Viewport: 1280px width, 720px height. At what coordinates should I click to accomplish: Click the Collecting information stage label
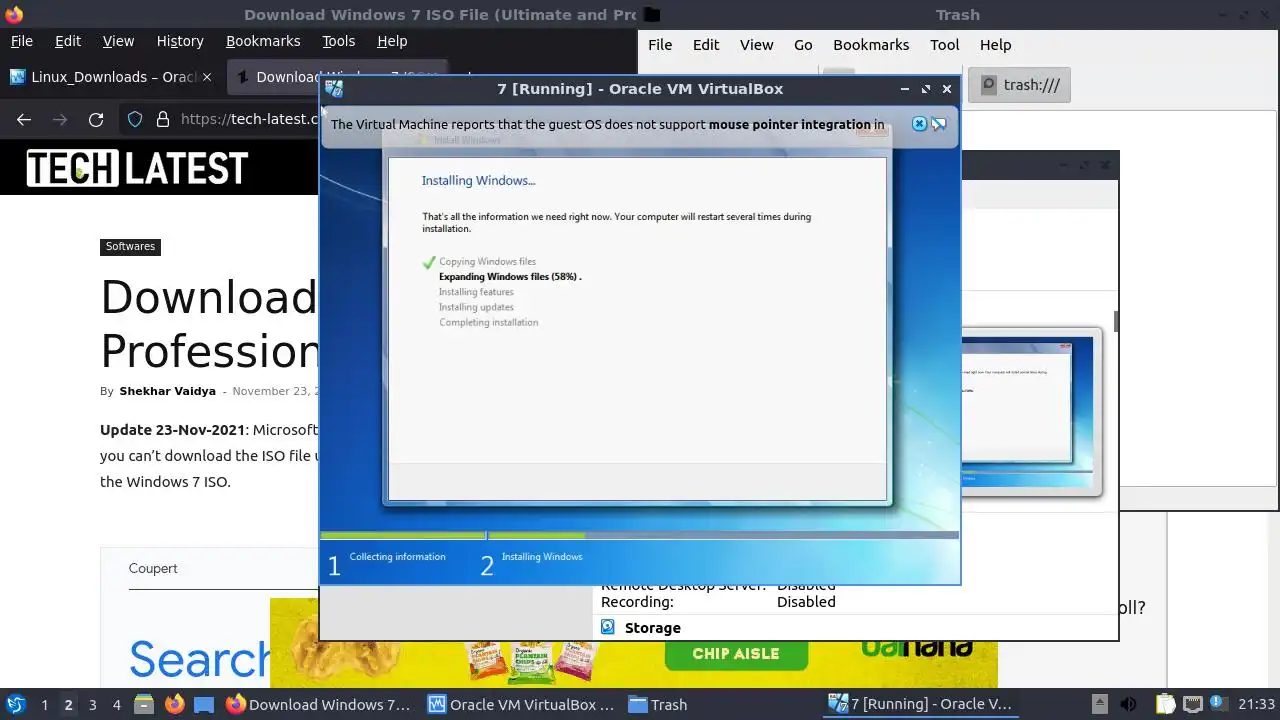(x=397, y=557)
